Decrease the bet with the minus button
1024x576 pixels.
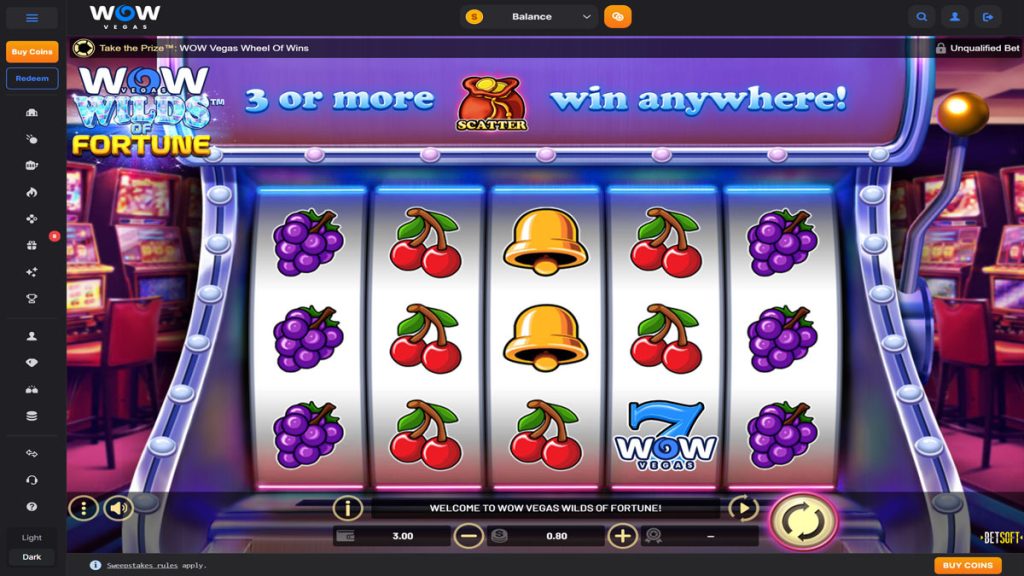click(468, 536)
